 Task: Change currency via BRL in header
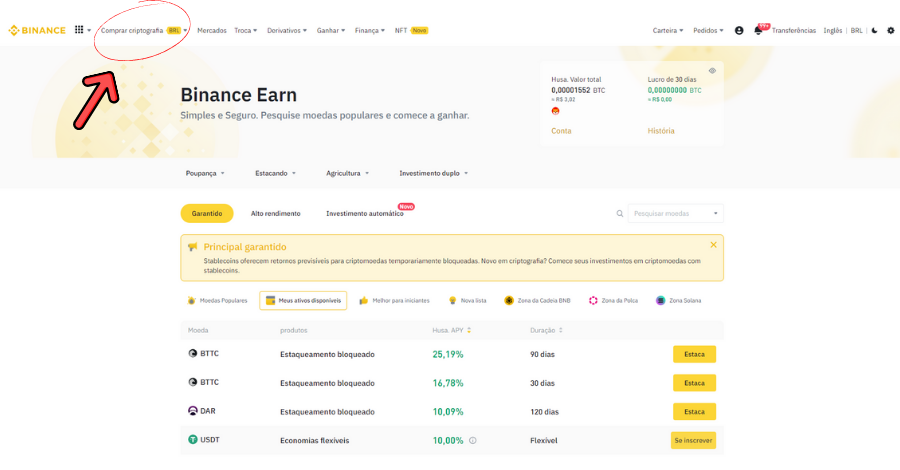click(856, 30)
